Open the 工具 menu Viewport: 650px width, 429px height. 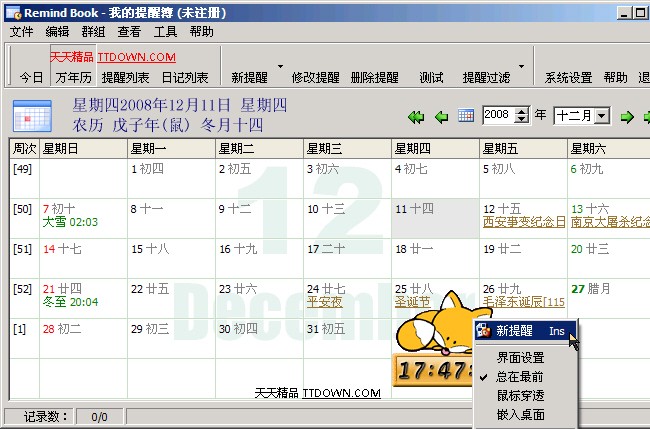click(165, 32)
